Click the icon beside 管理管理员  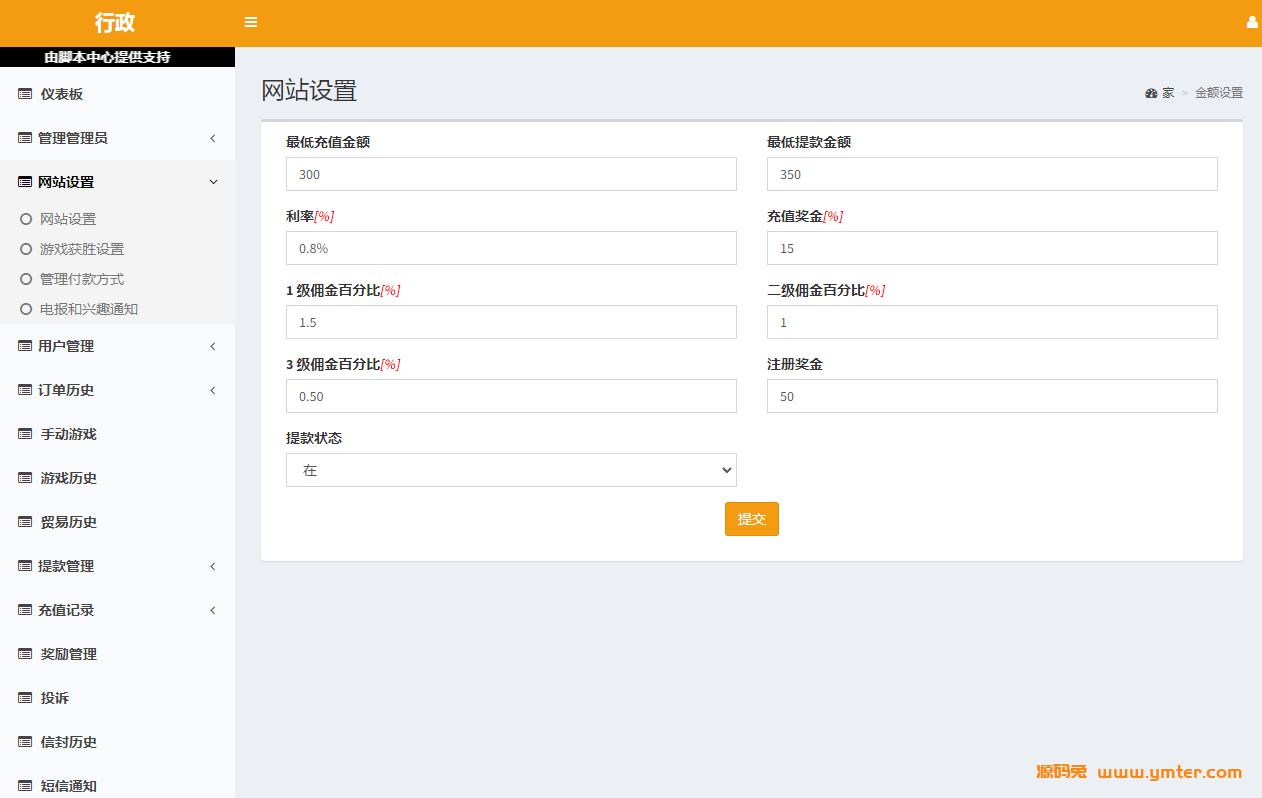coord(25,138)
